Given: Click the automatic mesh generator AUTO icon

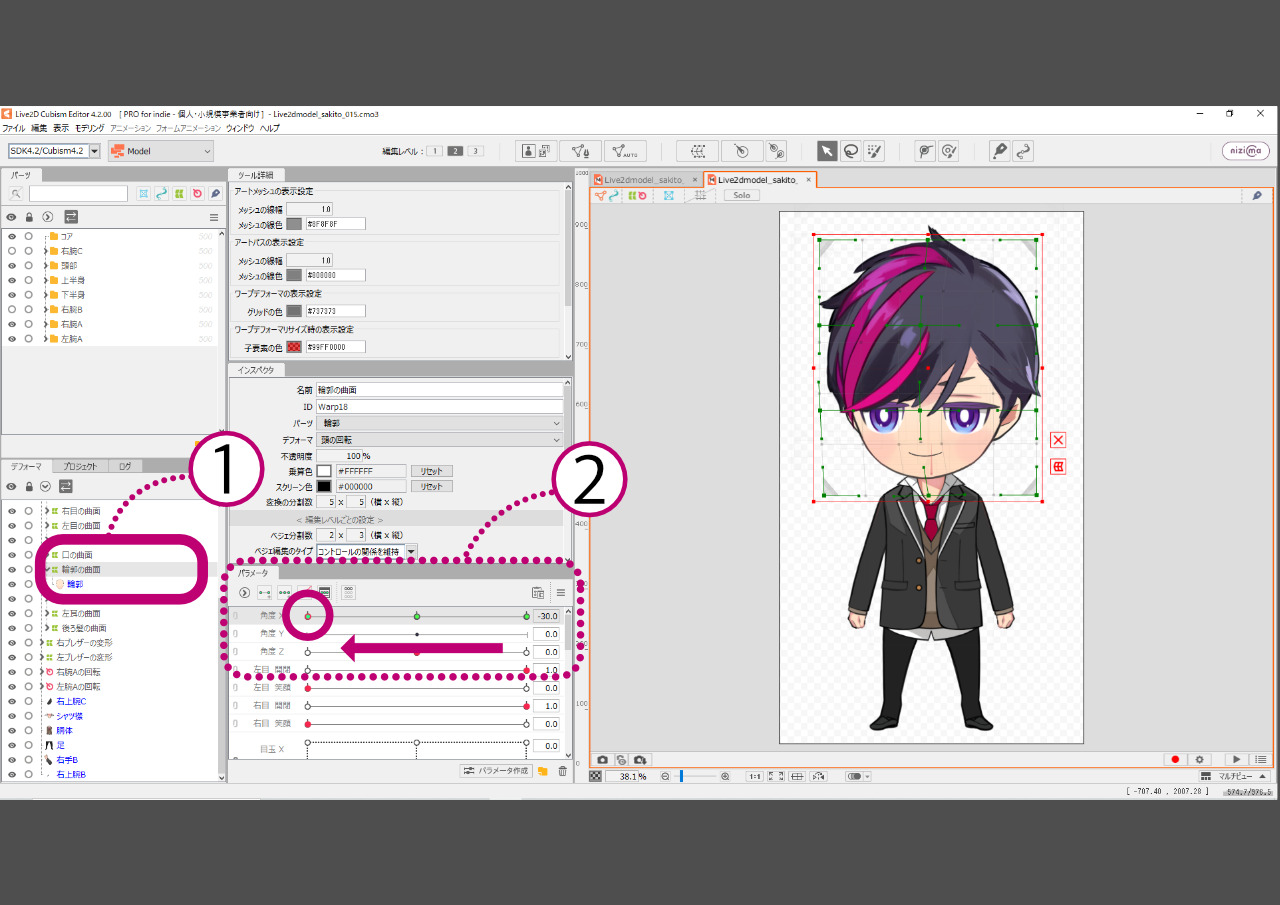Looking at the screenshot, I should click(x=625, y=151).
